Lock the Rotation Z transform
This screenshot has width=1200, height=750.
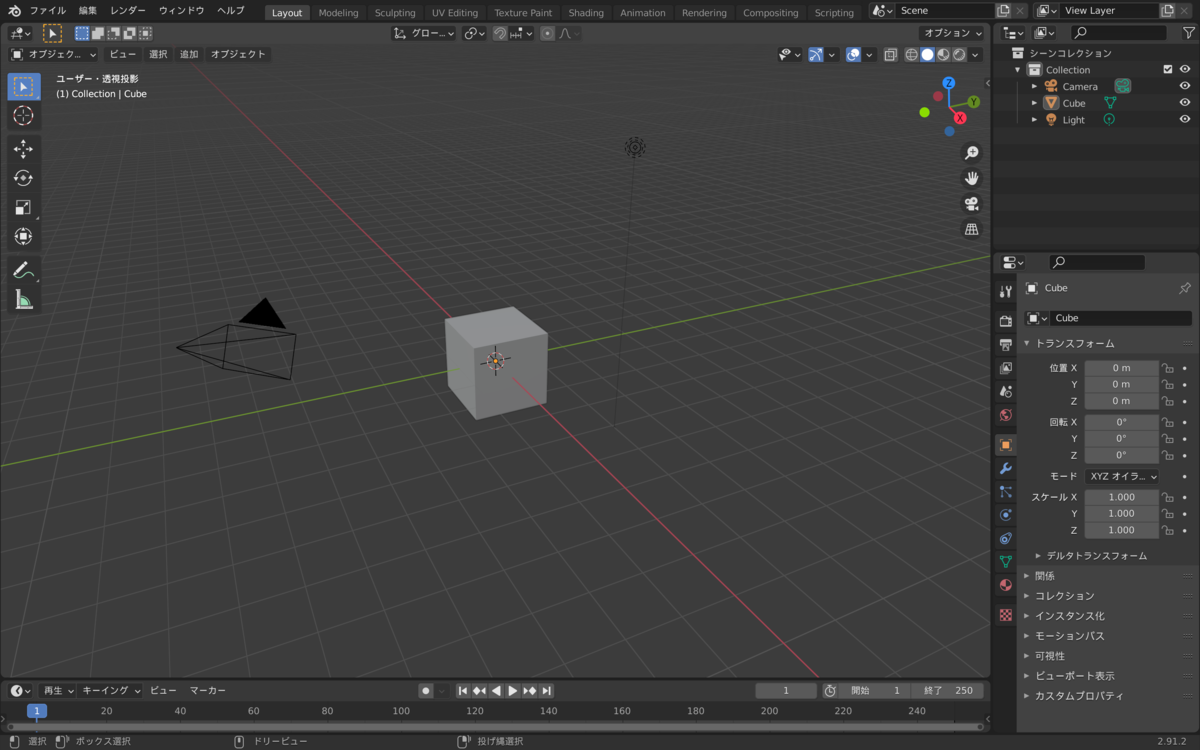pyautogui.click(x=1167, y=455)
